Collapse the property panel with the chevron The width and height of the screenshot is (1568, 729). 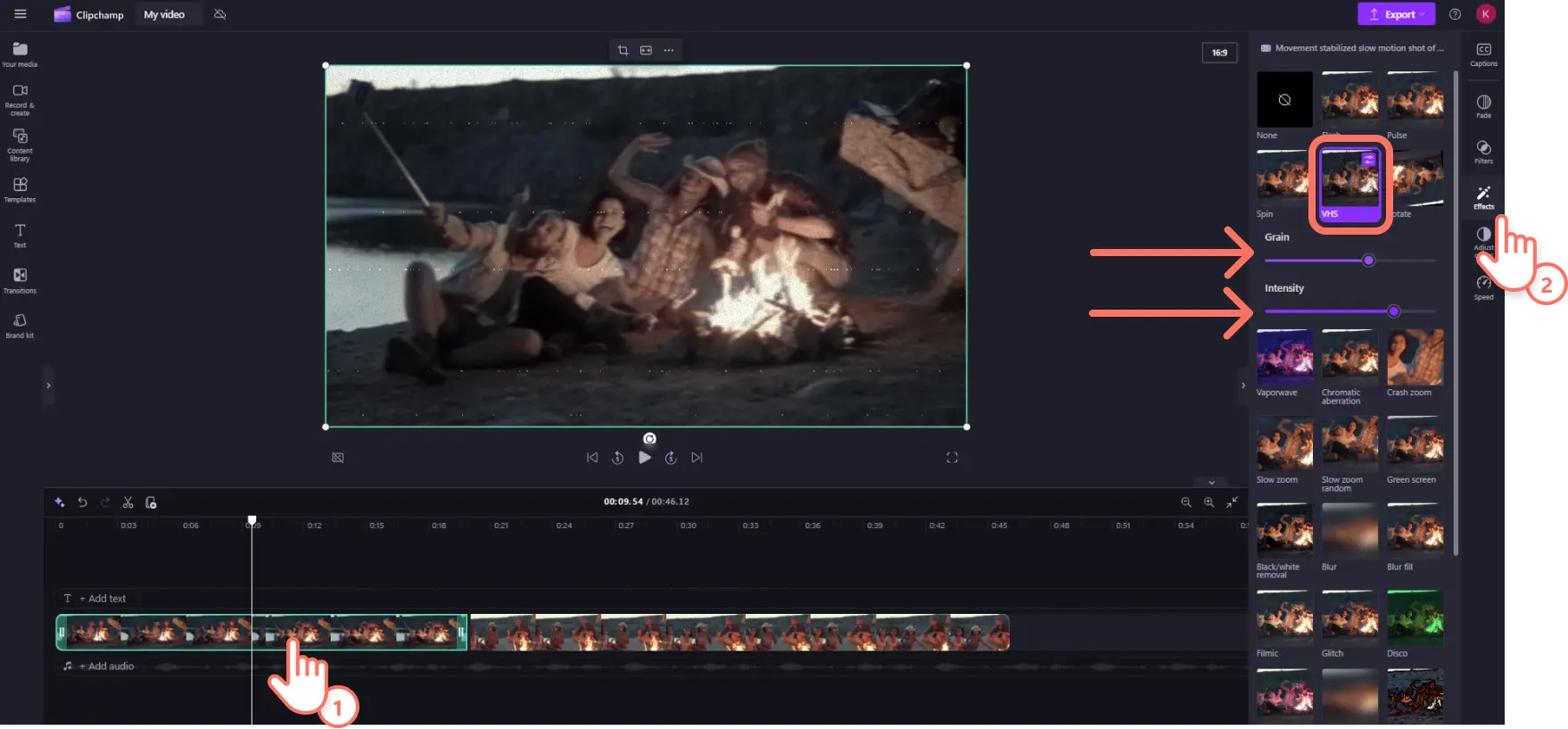pyautogui.click(x=1242, y=385)
